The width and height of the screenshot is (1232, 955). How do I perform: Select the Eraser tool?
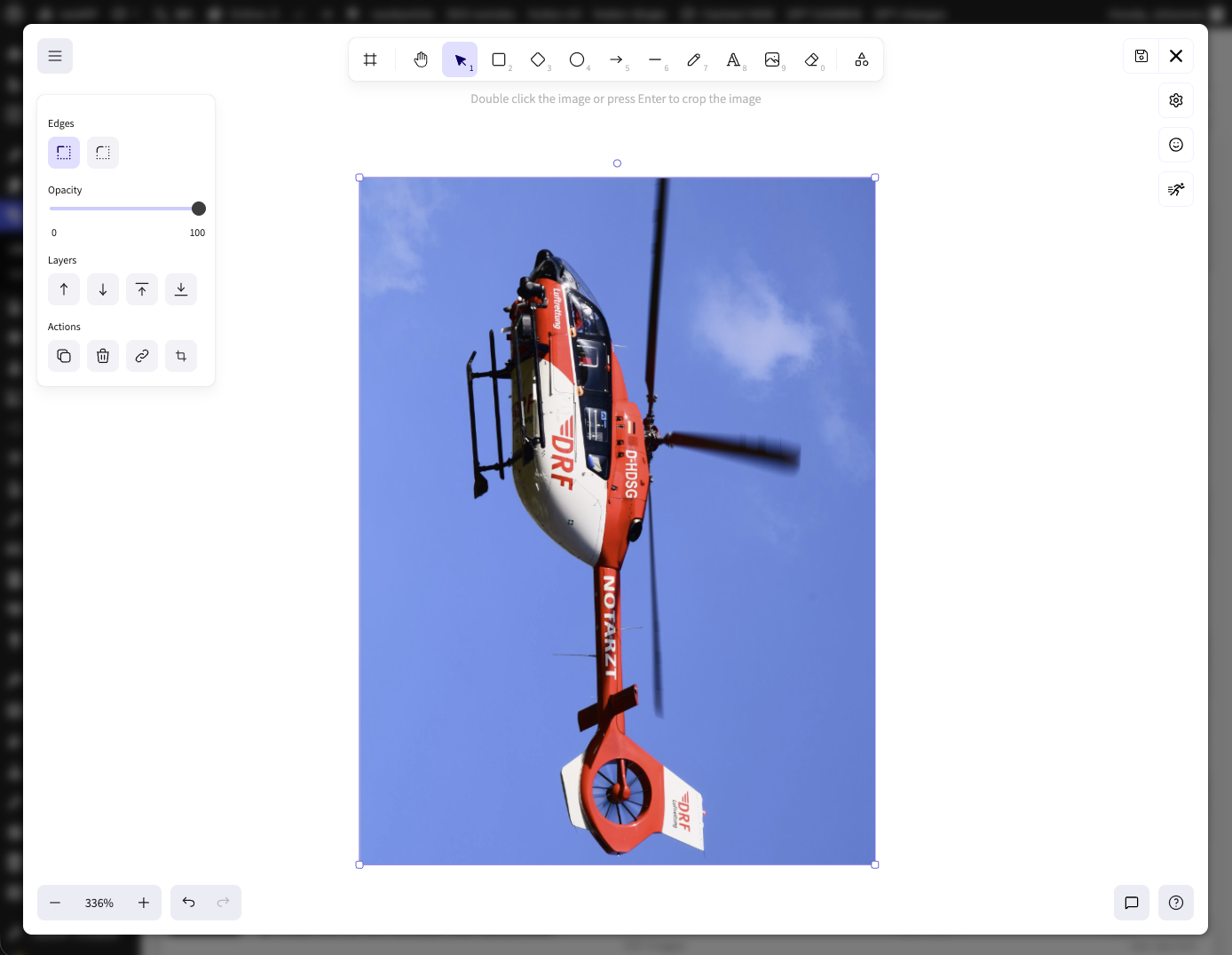[811, 59]
